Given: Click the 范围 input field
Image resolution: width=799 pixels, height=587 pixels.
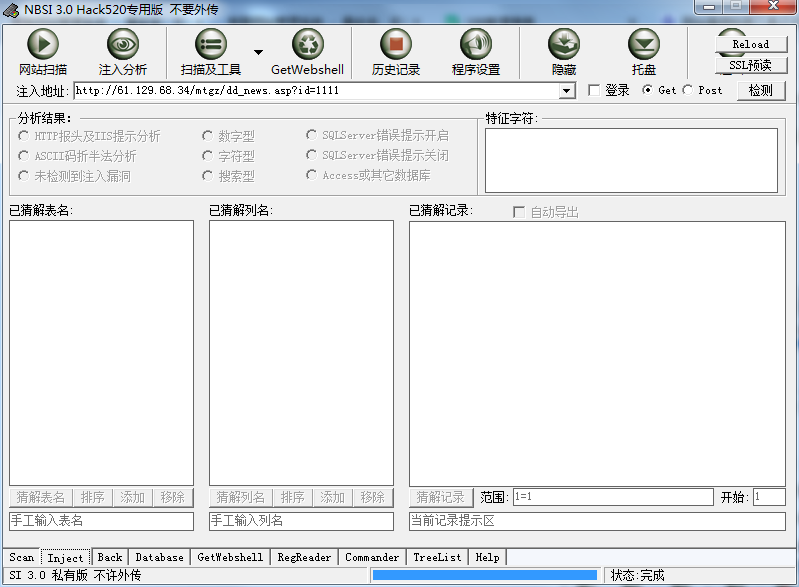Looking at the screenshot, I should pyautogui.click(x=612, y=497).
